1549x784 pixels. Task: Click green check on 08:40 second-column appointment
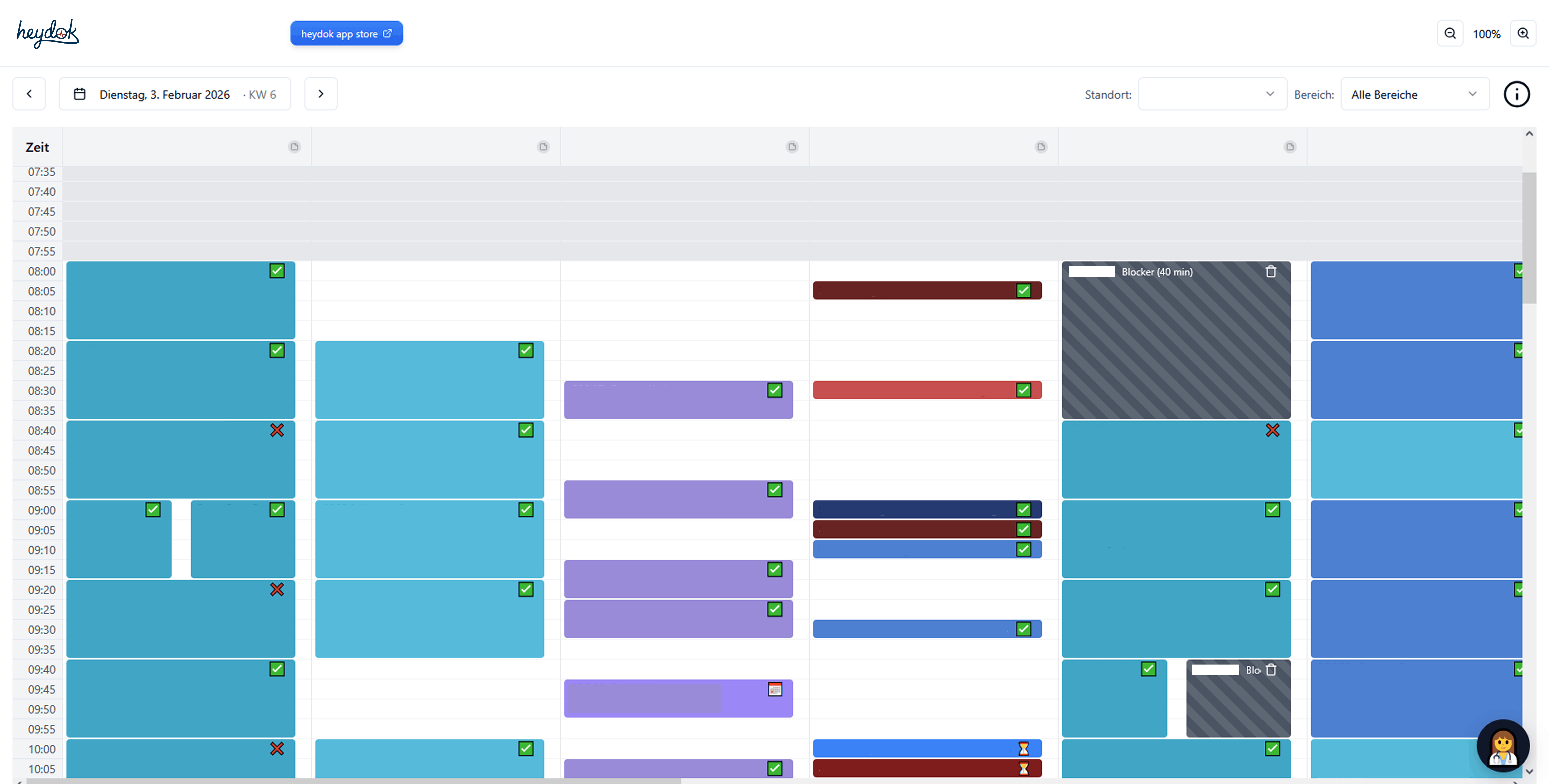coord(526,431)
